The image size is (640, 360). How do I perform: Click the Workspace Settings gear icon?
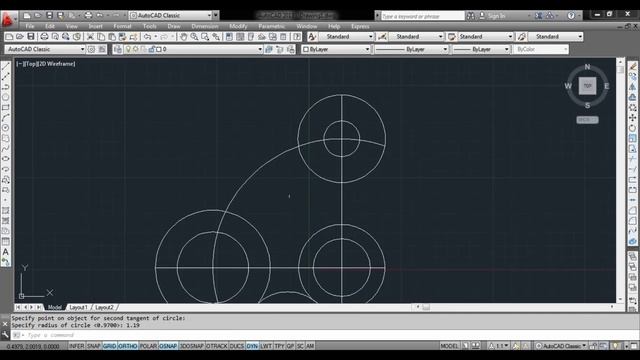[x=91, y=49]
